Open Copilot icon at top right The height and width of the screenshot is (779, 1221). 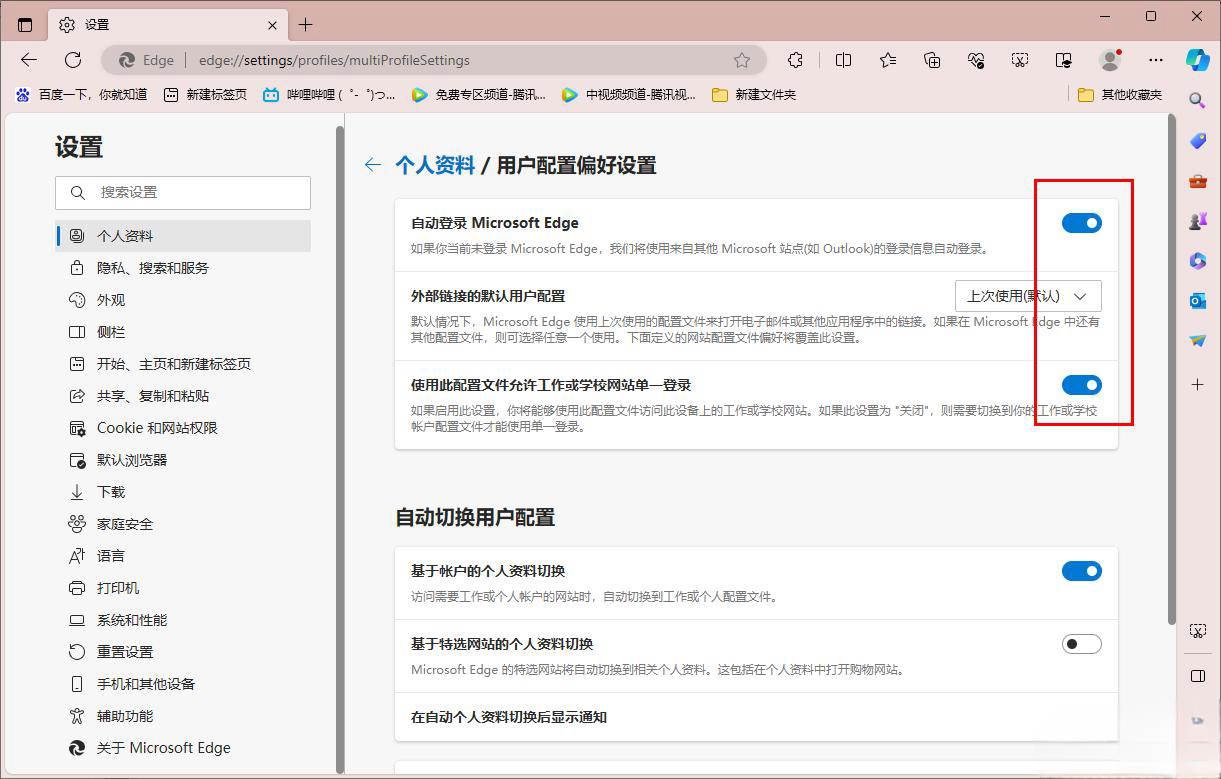[x=1198, y=60]
